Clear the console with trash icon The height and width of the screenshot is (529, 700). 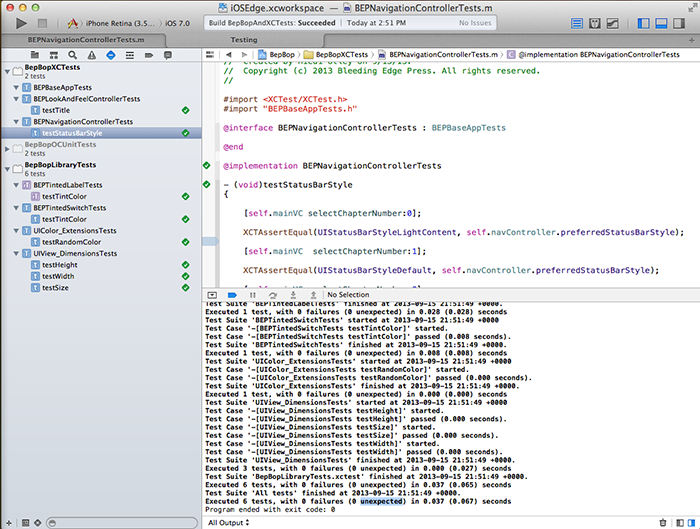click(663, 523)
